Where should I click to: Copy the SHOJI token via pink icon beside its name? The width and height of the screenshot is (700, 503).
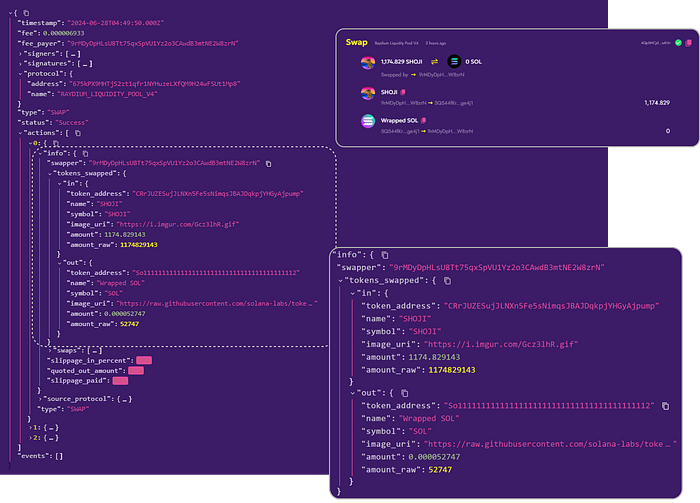click(x=403, y=92)
